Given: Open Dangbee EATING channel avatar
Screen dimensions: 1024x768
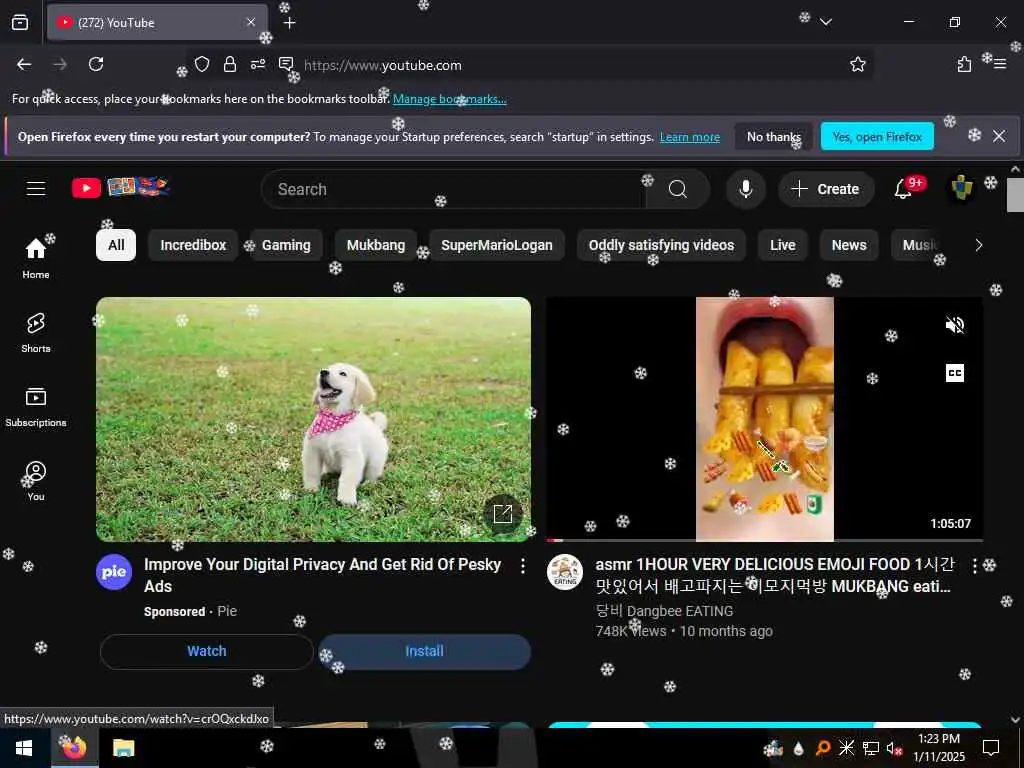Looking at the screenshot, I should click(x=565, y=572).
